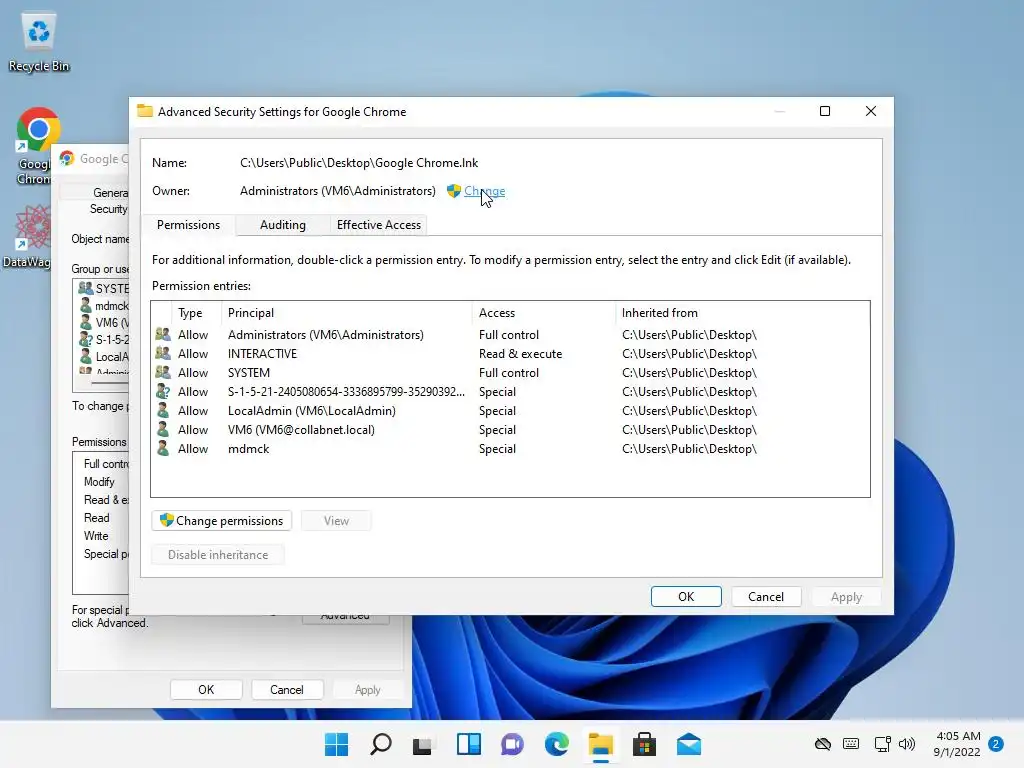Open the volume tray icon
The image size is (1024, 768).
pos(906,744)
